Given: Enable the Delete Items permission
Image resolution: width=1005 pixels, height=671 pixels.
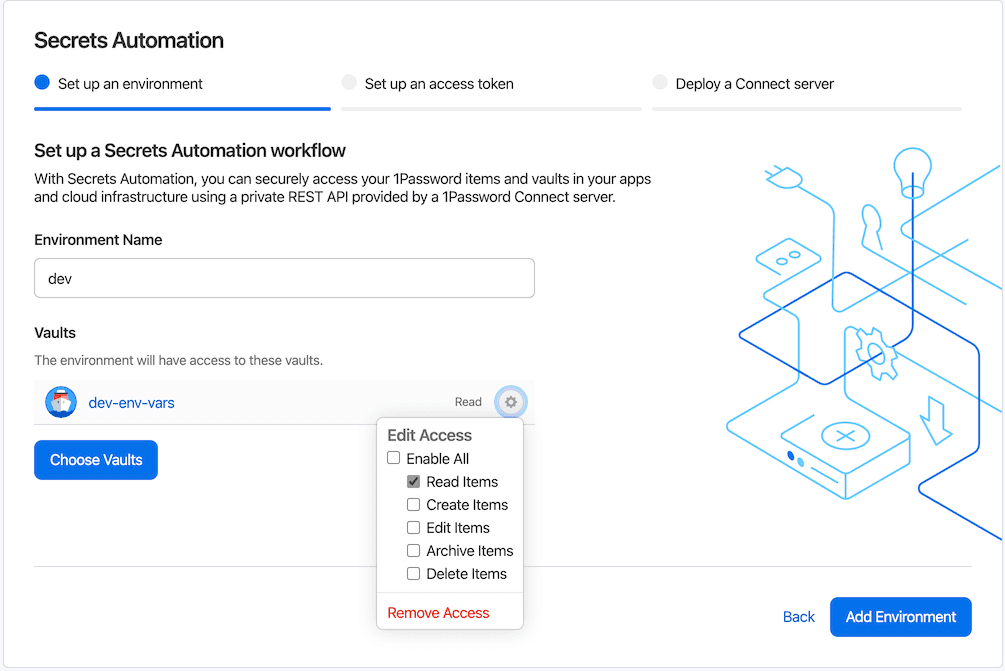Looking at the screenshot, I should pos(413,573).
